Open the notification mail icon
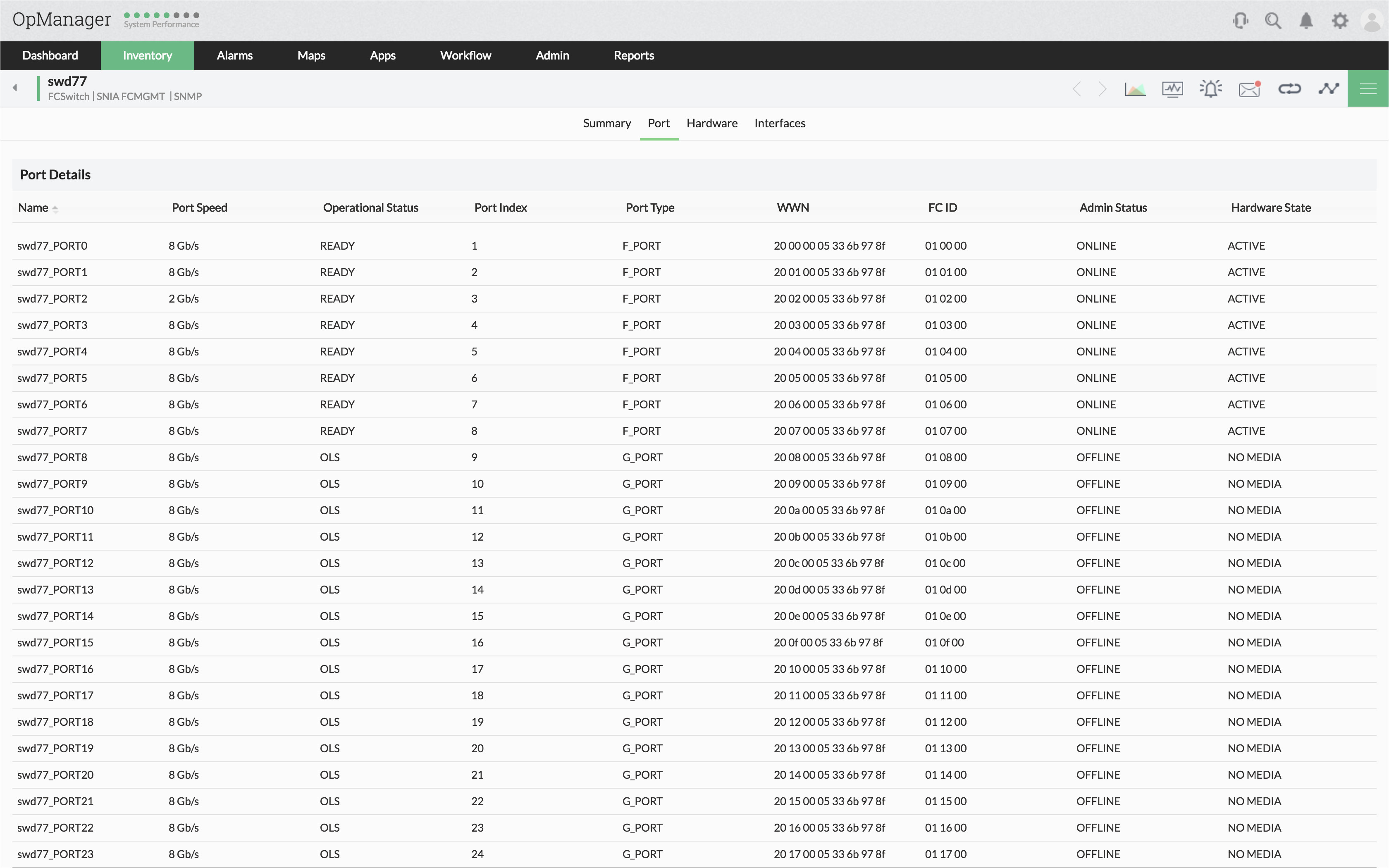 coord(1250,89)
